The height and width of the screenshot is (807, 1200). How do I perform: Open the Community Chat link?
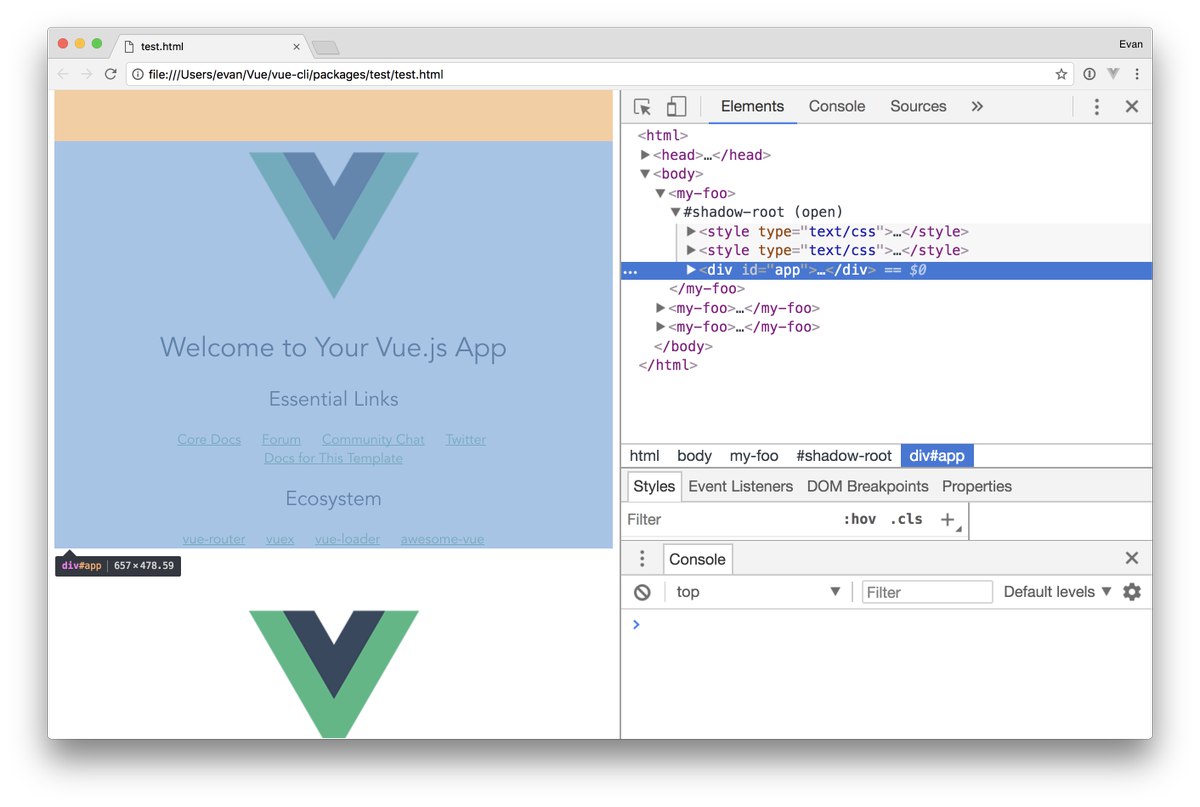(x=373, y=439)
